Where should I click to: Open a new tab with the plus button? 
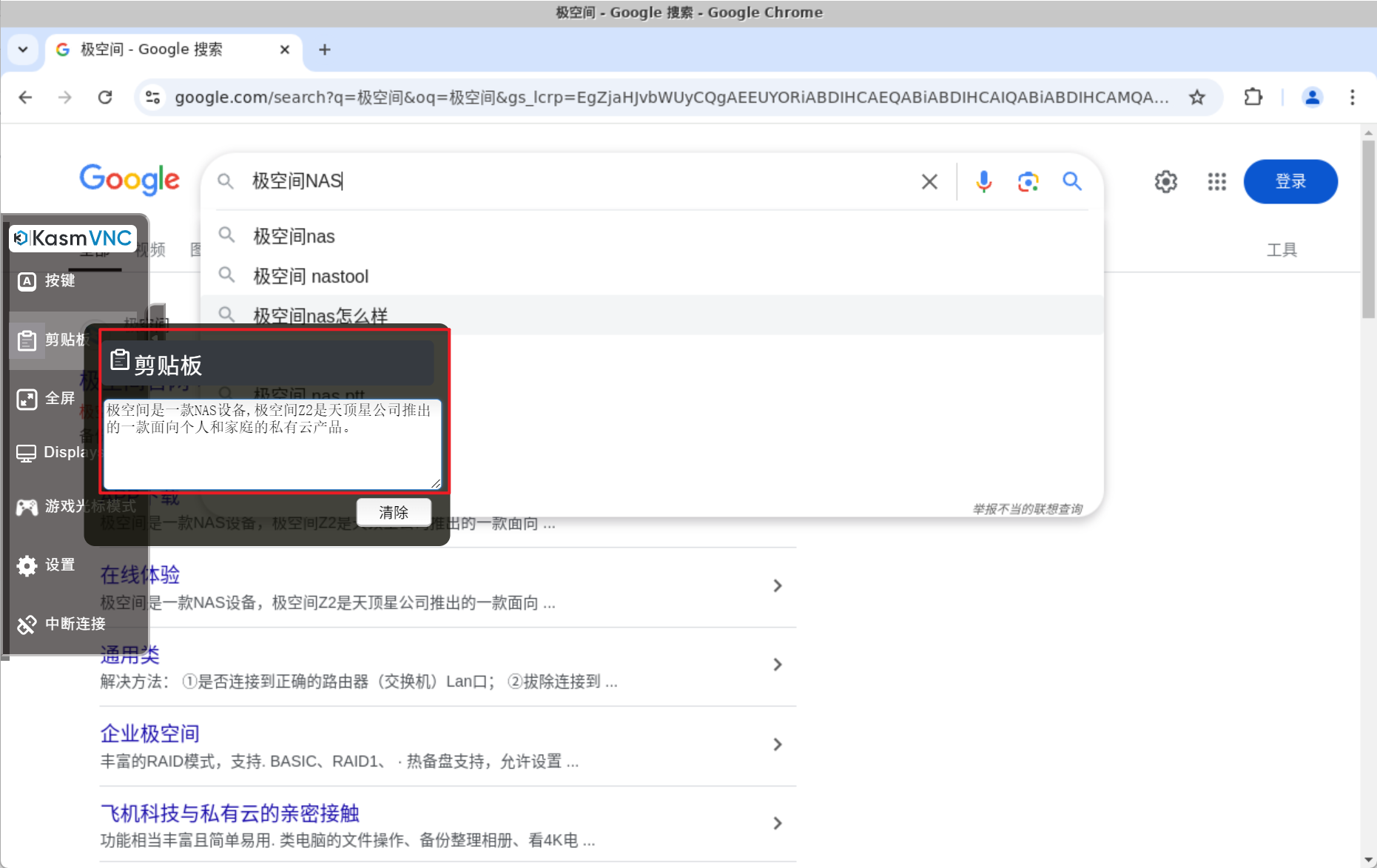tap(324, 50)
